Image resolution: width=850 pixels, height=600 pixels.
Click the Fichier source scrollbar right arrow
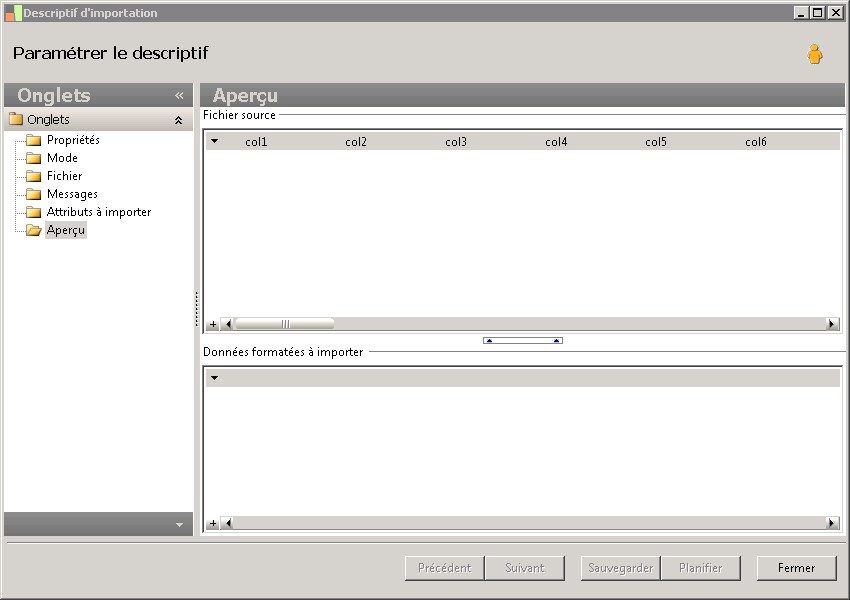point(832,324)
